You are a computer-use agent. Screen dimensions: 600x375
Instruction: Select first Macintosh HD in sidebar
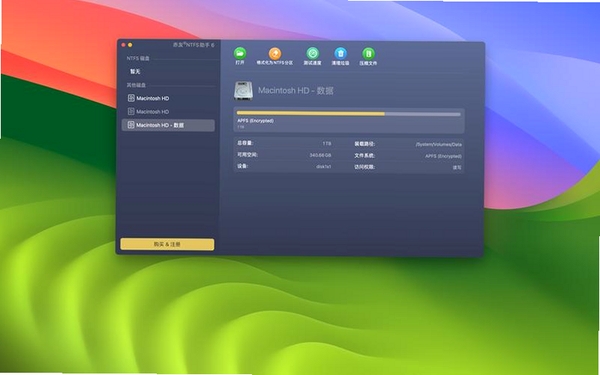tap(168, 98)
